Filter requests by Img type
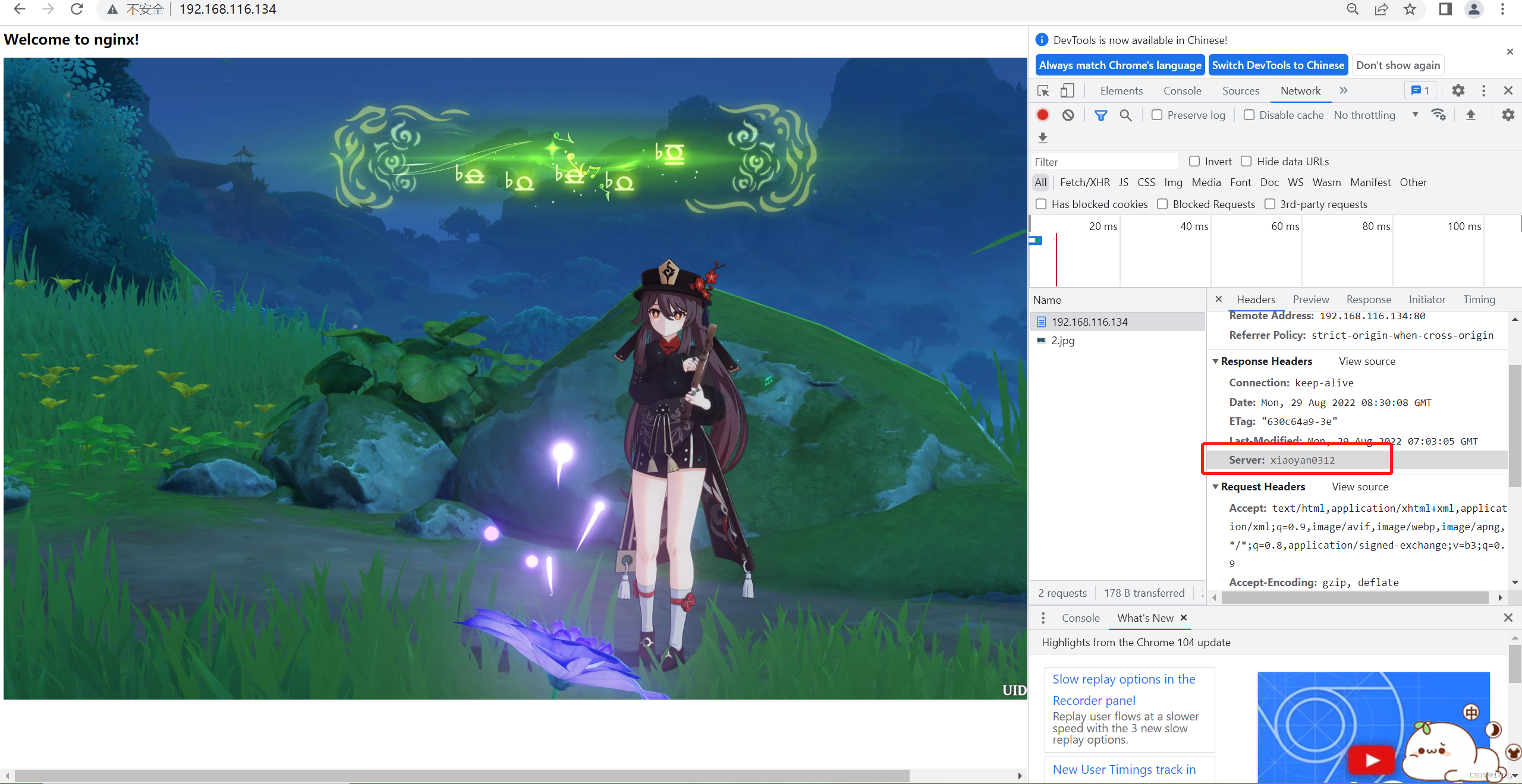The image size is (1522, 784). [x=1173, y=182]
